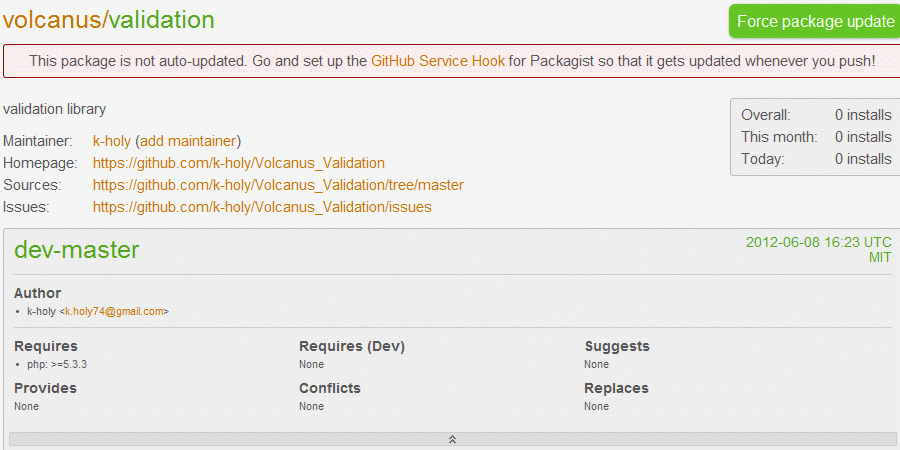Click the author email k.holy74@gmail.com
The height and width of the screenshot is (450, 900).
[114, 312]
